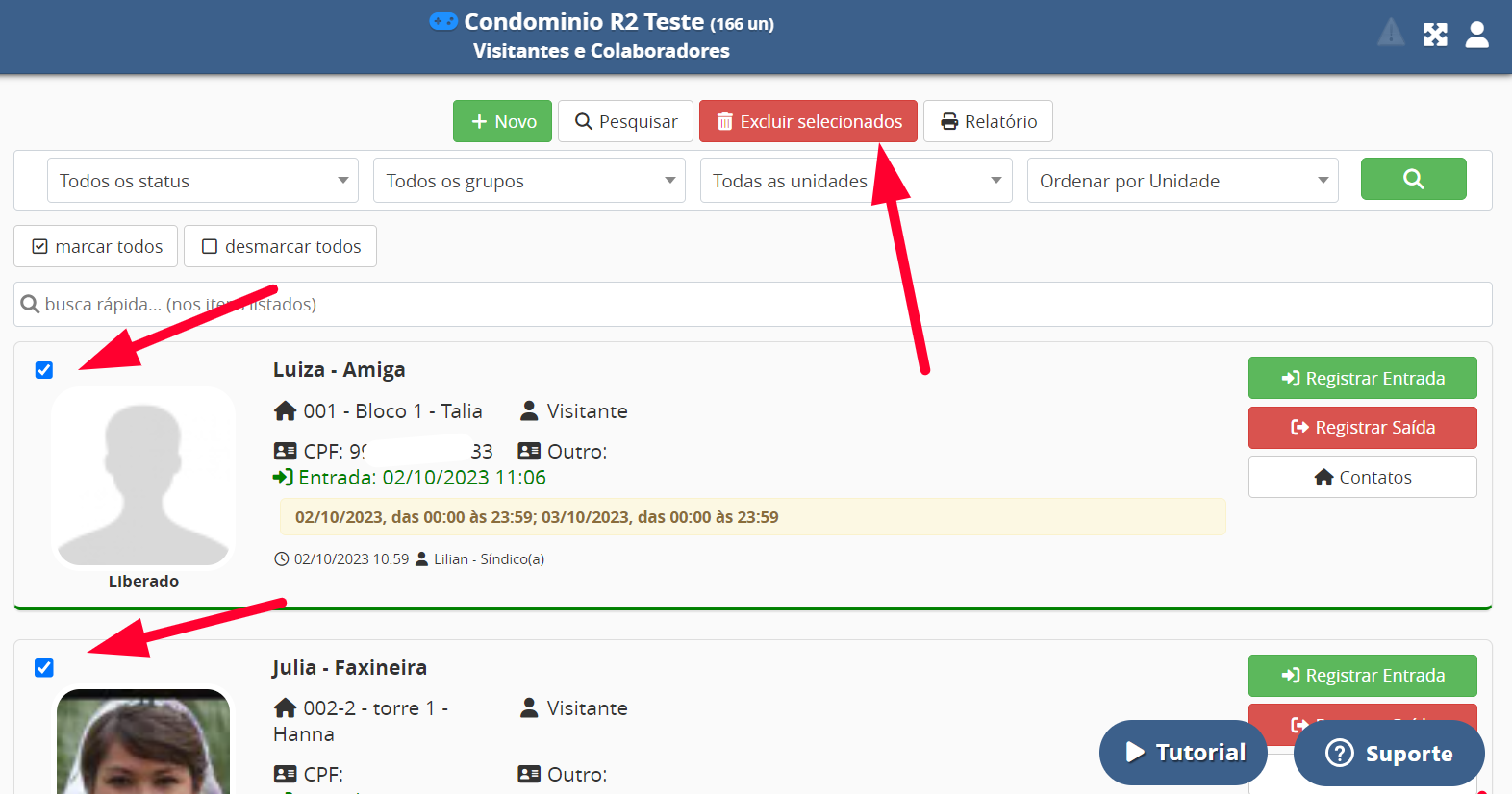The width and height of the screenshot is (1512, 794).
Task: Open the Todas as unidades dropdown
Action: point(855,181)
